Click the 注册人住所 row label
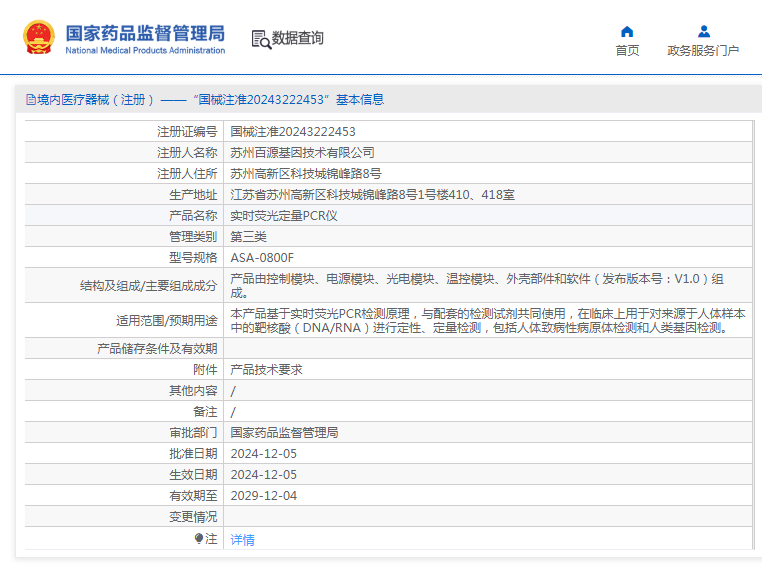 pos(187,173)
